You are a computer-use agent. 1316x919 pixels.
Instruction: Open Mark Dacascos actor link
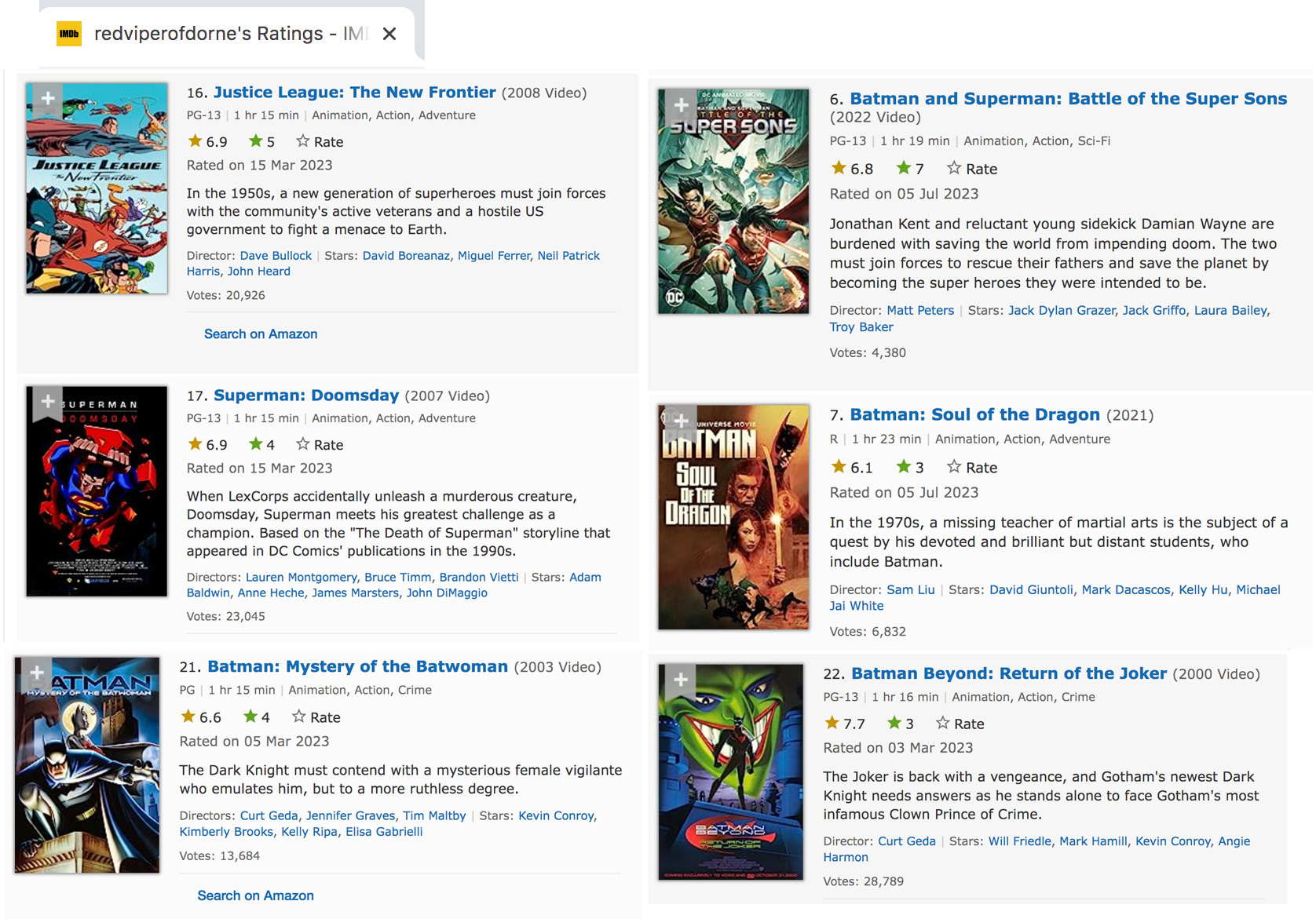tap(1126, 590)
